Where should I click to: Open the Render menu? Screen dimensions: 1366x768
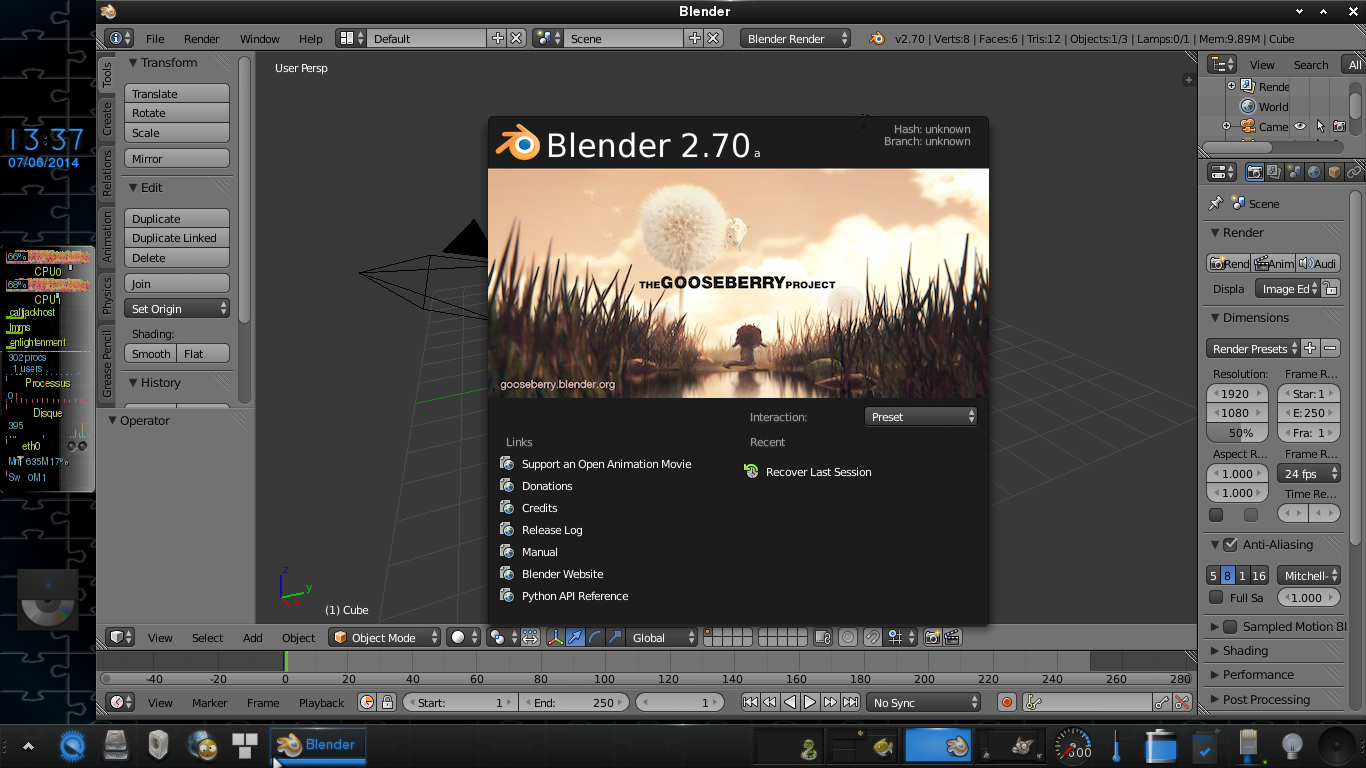(201, 39)
